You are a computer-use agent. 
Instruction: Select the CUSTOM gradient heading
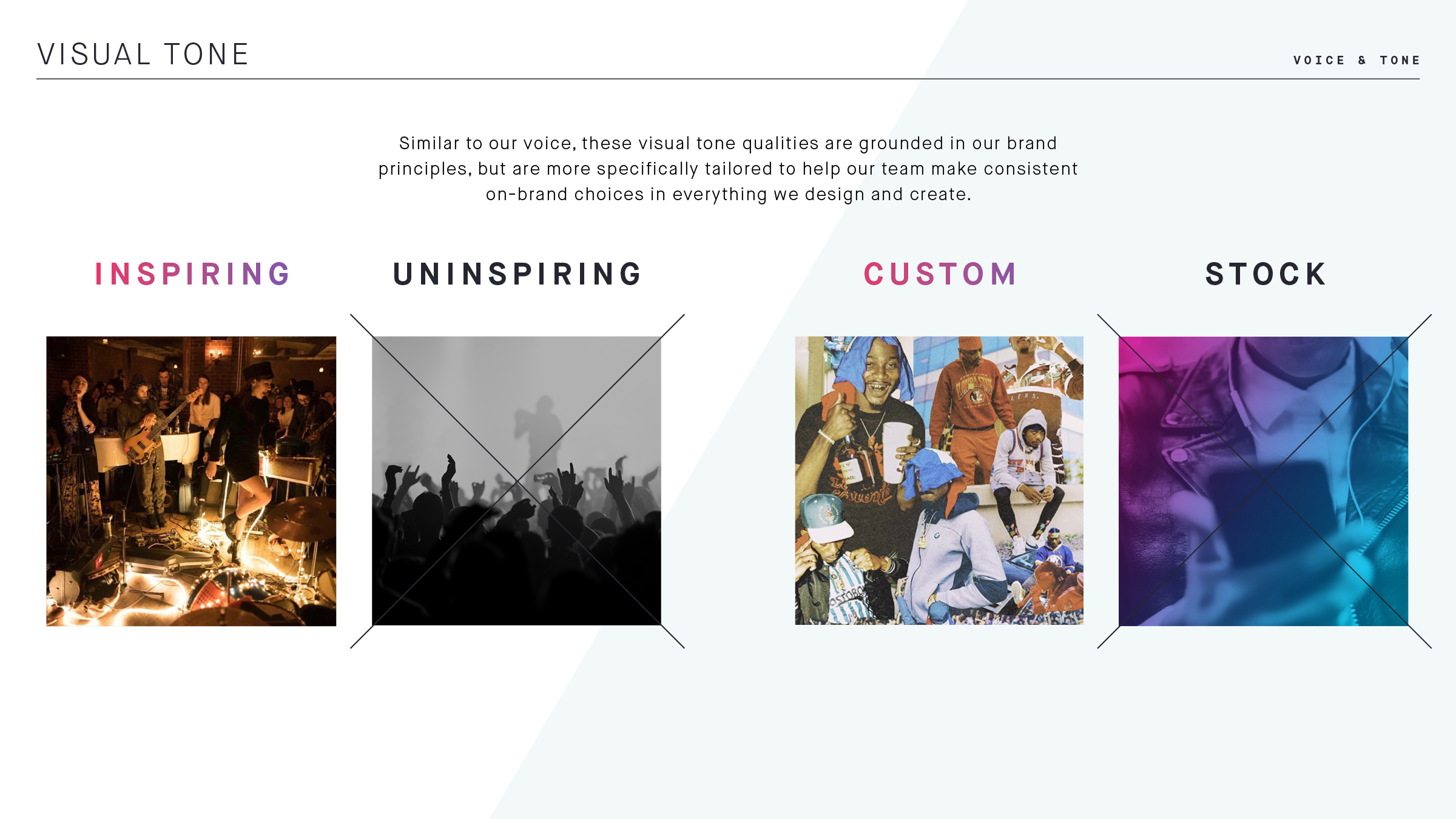click(940, 274)
